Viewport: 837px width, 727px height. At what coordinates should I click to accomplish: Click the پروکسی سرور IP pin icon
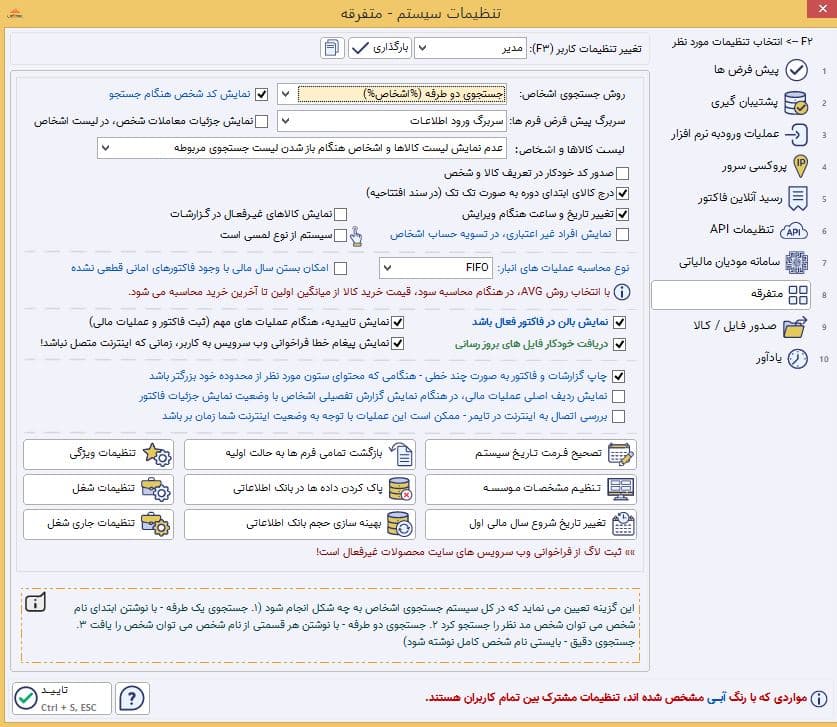(800, 166)
